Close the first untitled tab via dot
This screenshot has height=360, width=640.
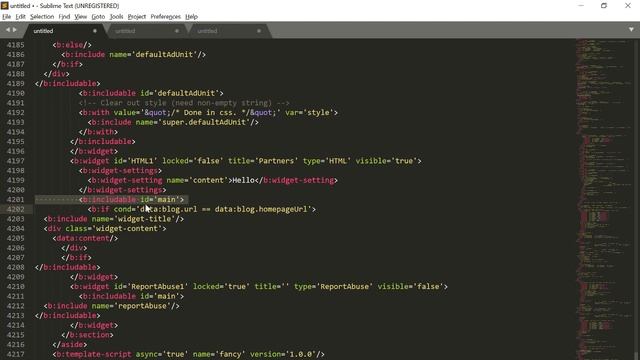(x=95, y=31)
